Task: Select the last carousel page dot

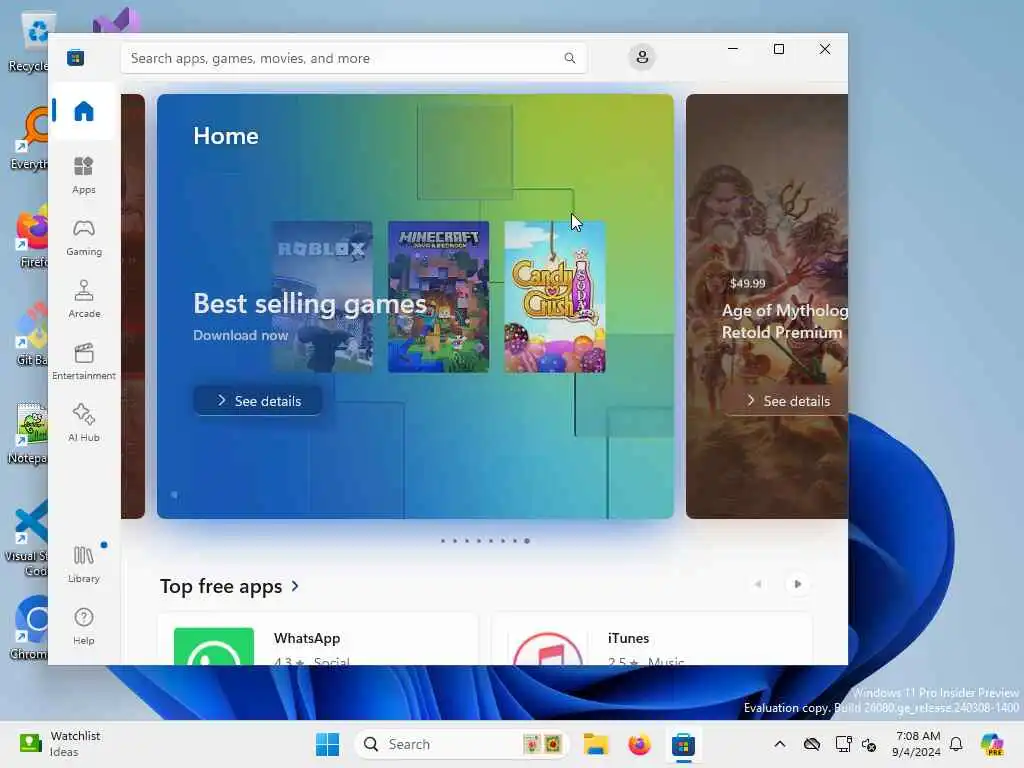Action: [x=527, y=541]
